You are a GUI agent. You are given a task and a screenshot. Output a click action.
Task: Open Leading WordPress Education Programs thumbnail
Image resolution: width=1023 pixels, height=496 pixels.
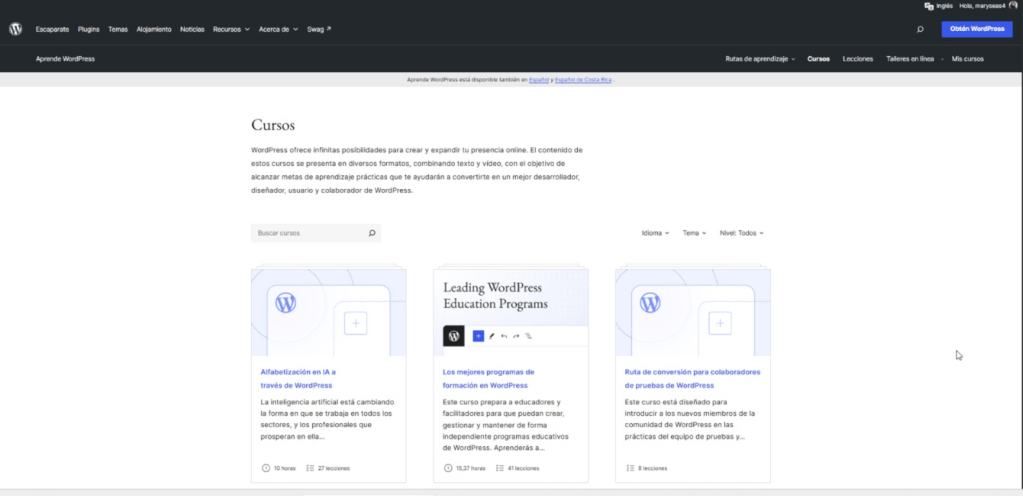510,312
